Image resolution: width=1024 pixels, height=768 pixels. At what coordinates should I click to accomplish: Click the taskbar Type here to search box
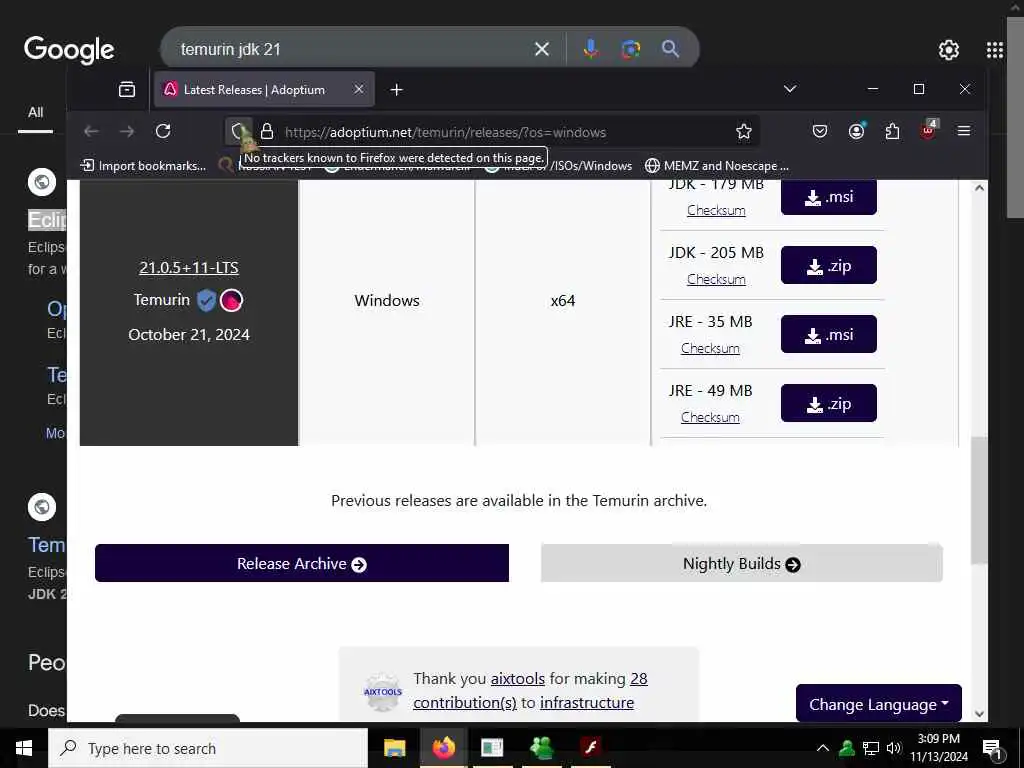click(x=208, y=748)
